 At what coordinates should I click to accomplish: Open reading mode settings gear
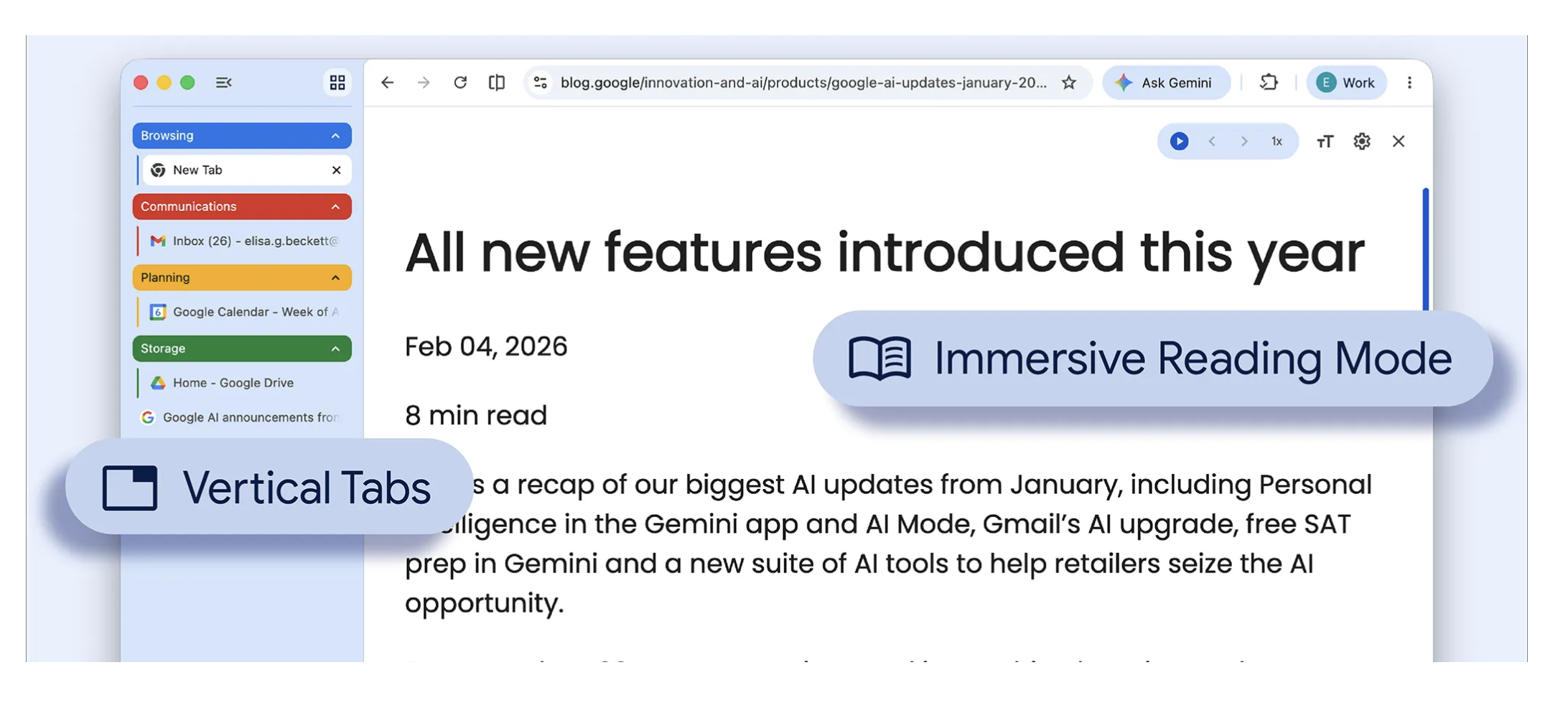coord(1361,141)
